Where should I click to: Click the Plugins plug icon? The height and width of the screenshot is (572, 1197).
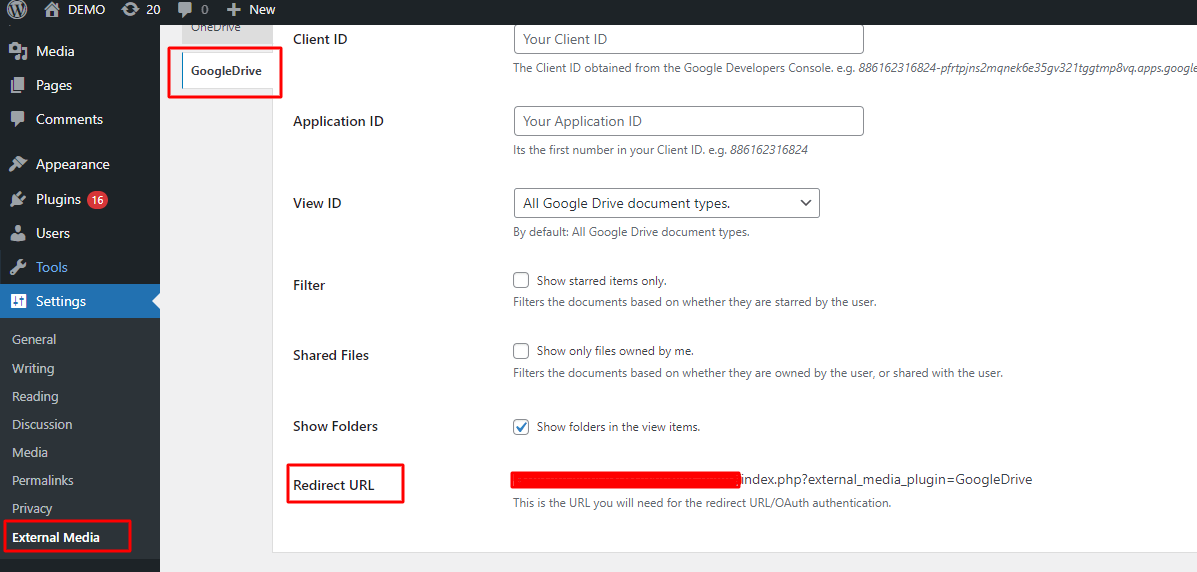(x=18, y=199)
